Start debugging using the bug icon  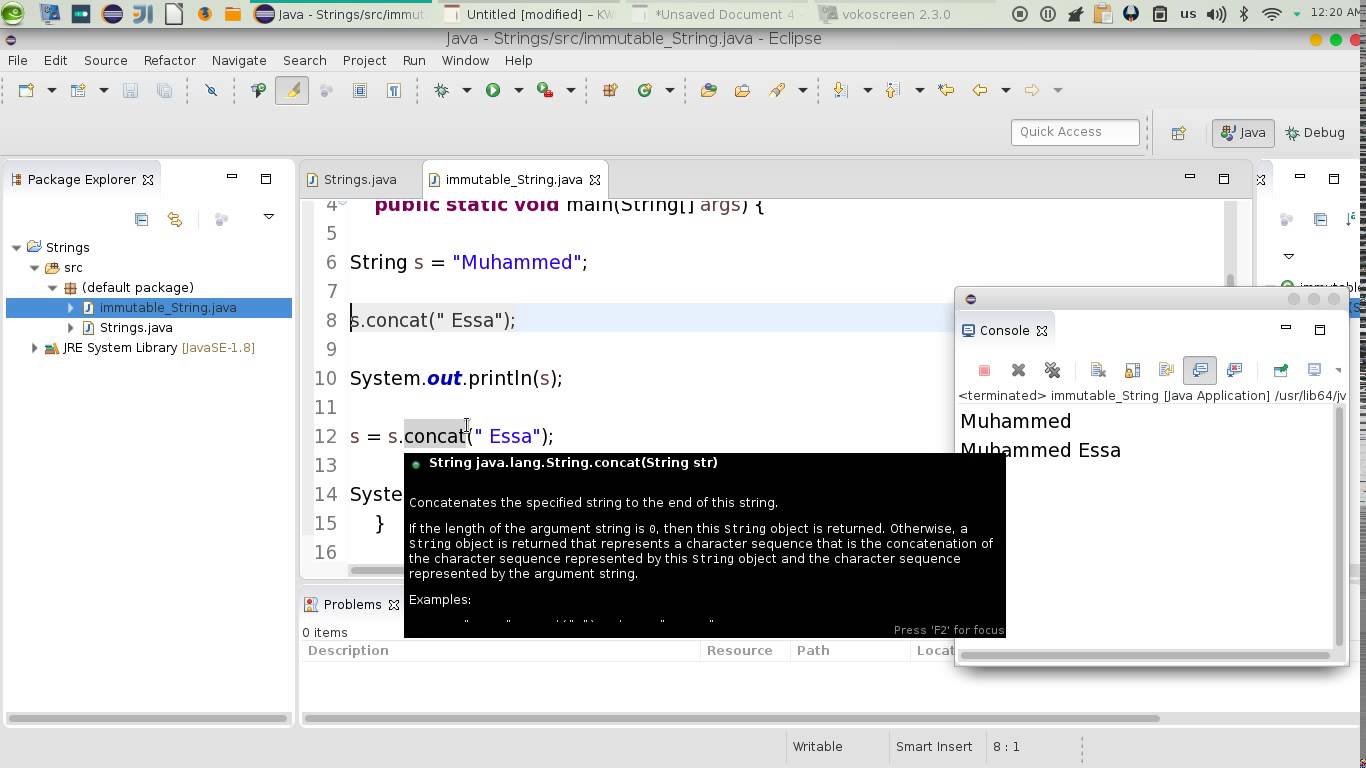[441, 90]
